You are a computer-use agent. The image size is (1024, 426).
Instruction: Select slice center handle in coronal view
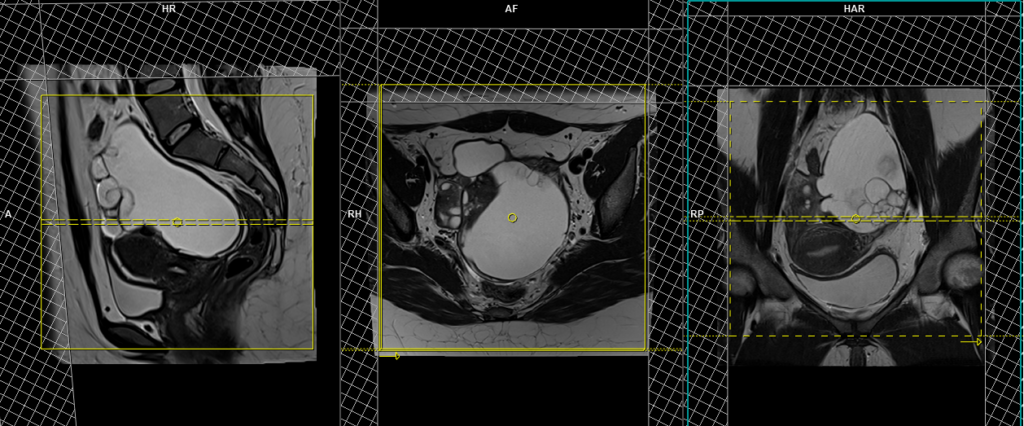pos(856,219)
